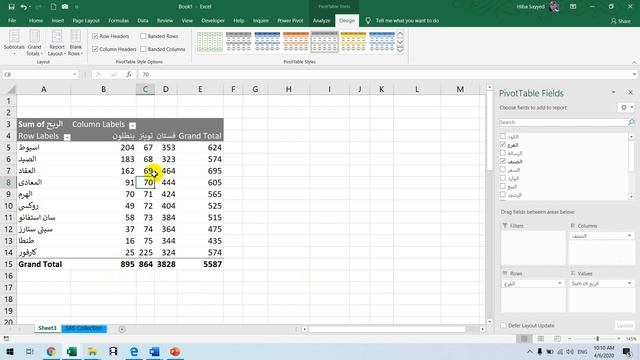Switch to the Analyze ribbon tab
This screenshot has height=360, width=640.
pos(321,20)
